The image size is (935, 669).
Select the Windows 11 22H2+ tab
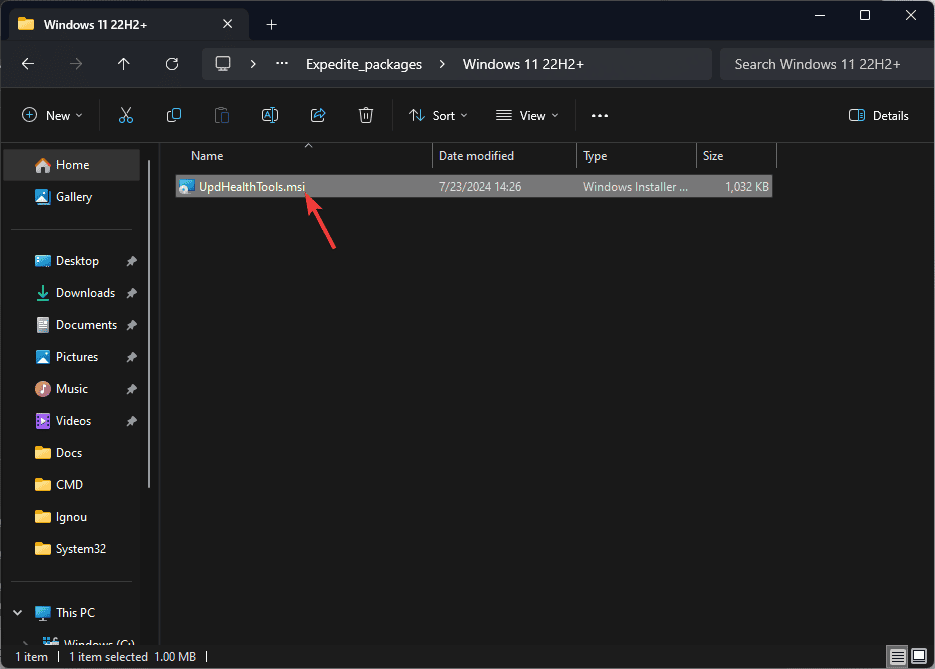(128, 24)
